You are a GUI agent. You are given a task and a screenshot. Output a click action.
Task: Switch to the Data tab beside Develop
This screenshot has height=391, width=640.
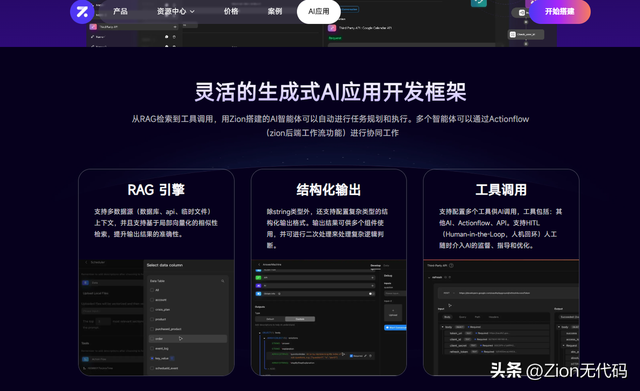(386, 265)
